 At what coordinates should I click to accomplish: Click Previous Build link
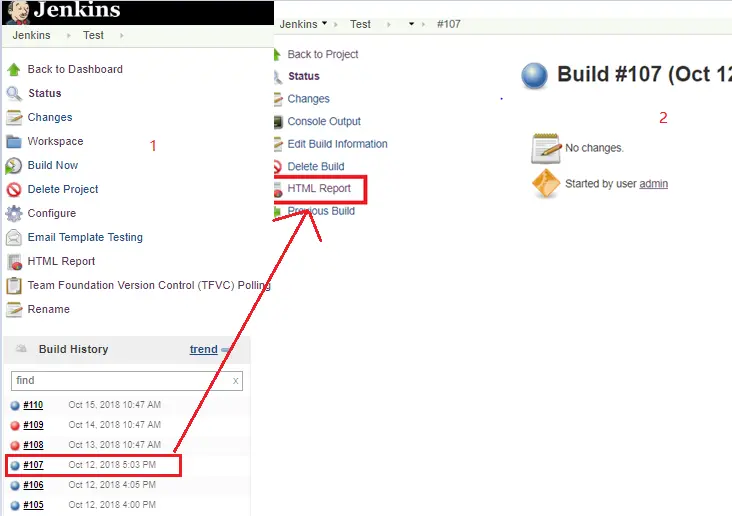click(x=321, y=211)
